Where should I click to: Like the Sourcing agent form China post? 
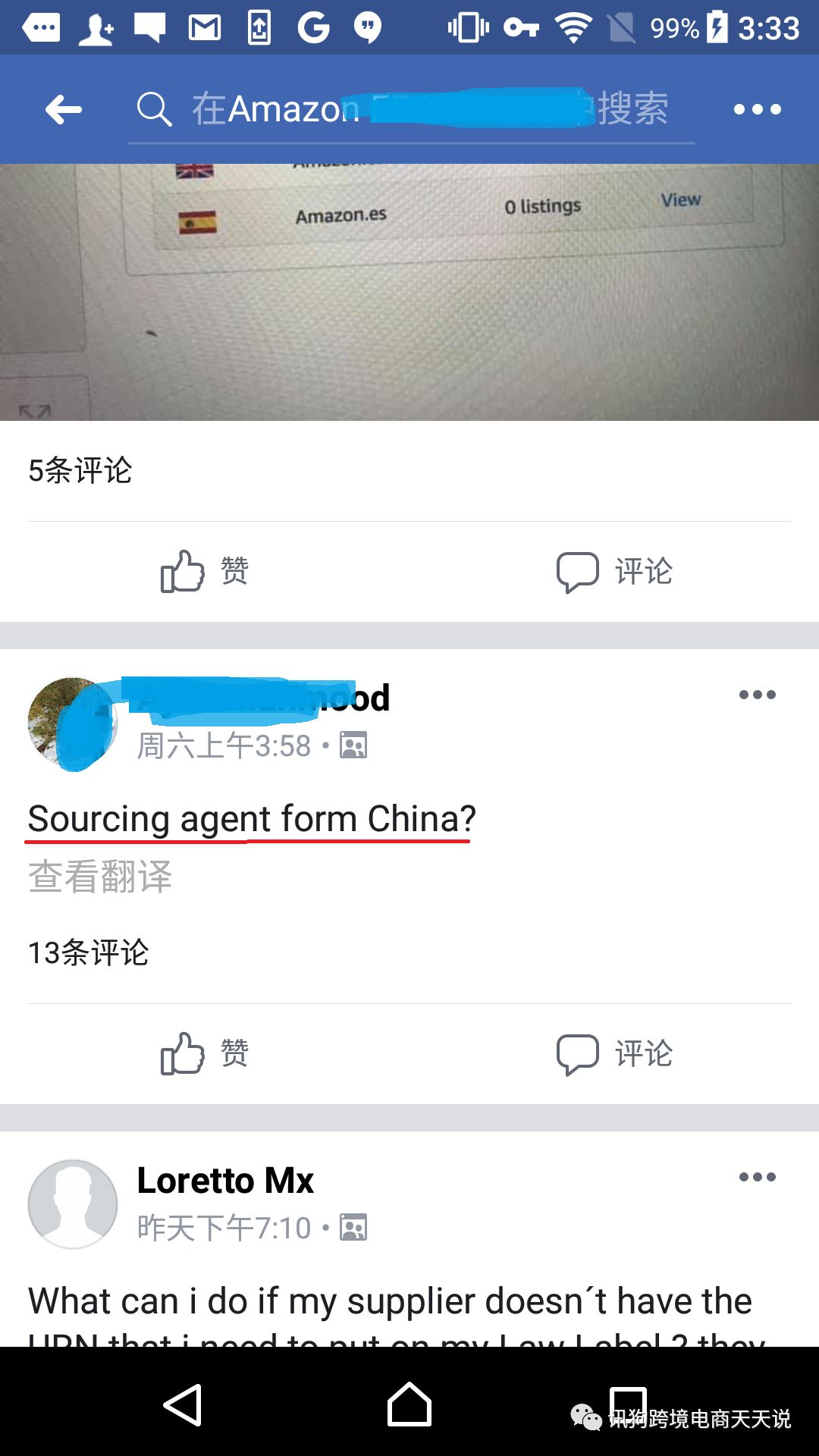coord(205,1053)
